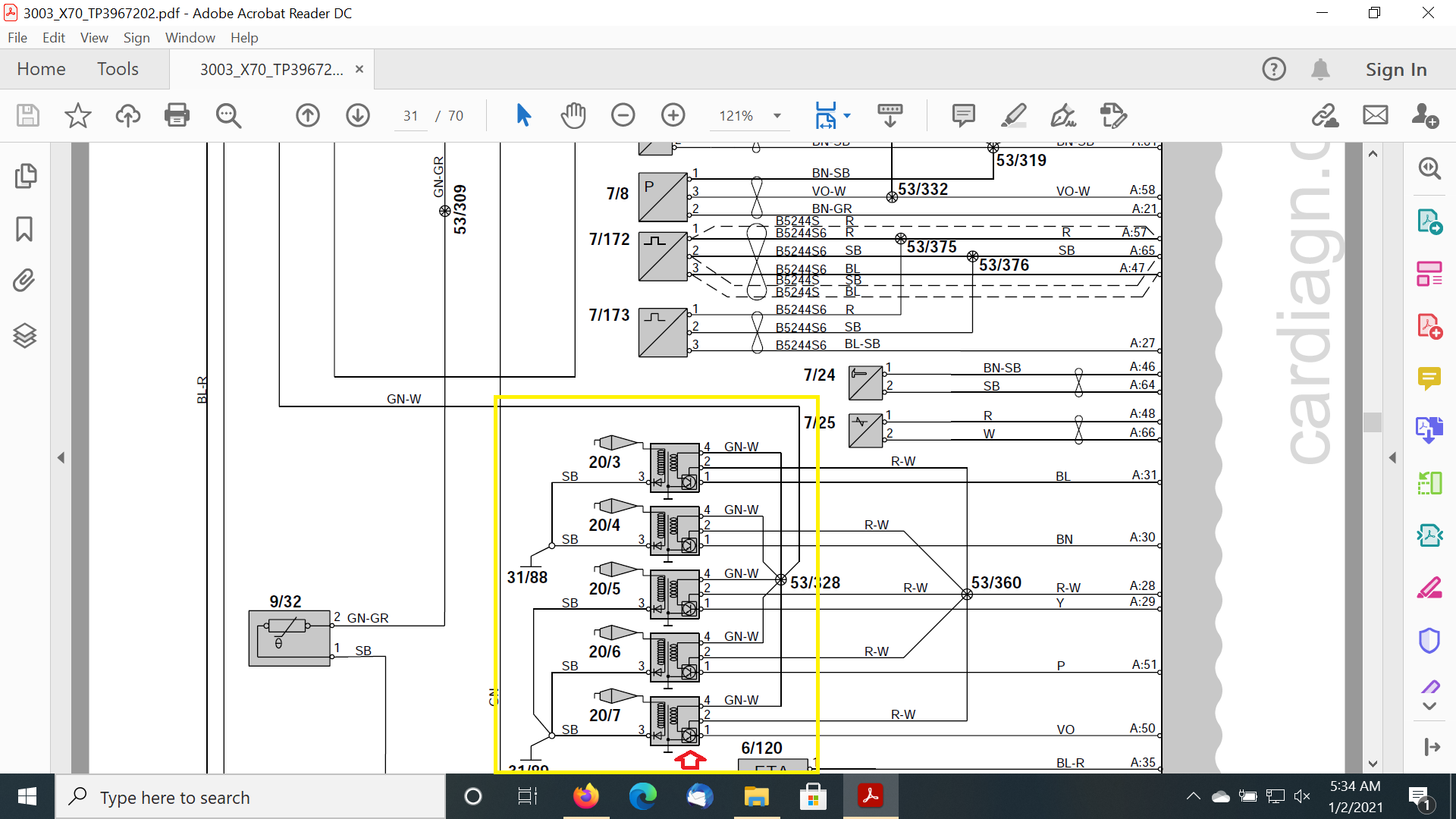Viewport: 1456px width, 819px height.
Task: Click the Sign In button
Action: pyautogui.click(x=1396, y=69)
